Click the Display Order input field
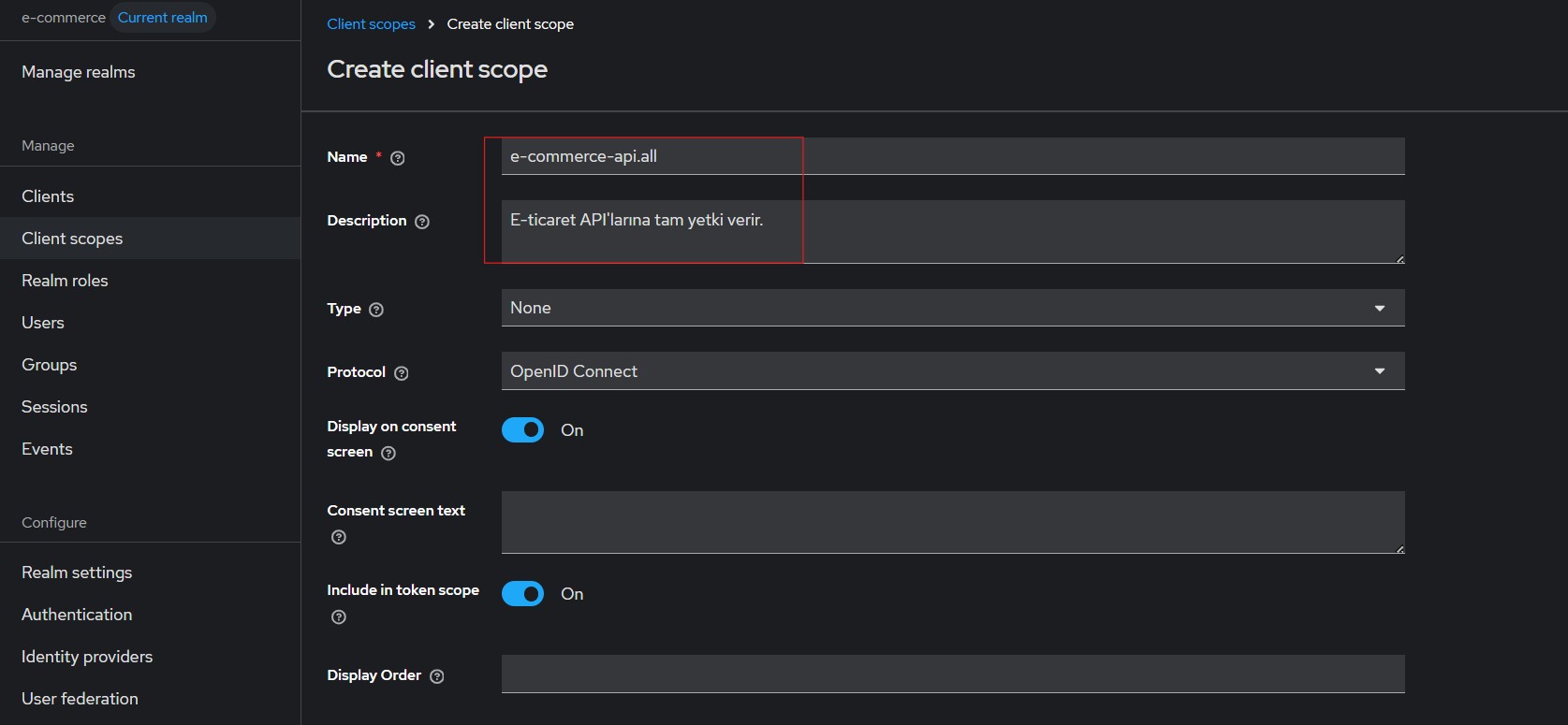1568x725 pixels. 952,674
